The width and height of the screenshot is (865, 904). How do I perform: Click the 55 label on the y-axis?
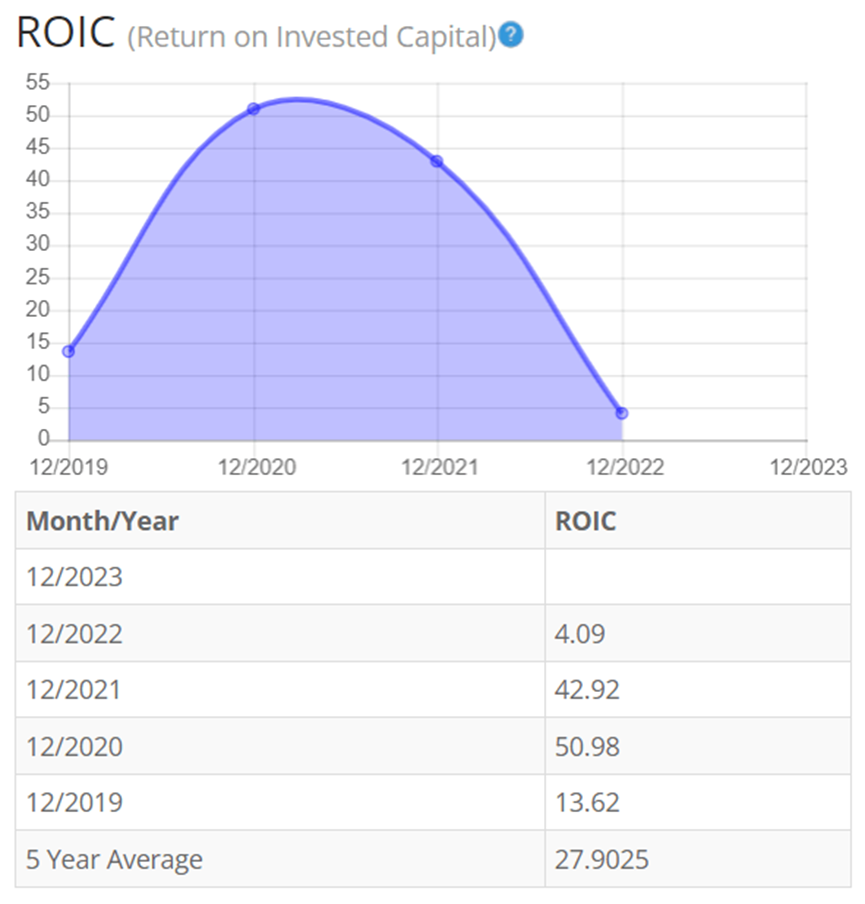37,83
